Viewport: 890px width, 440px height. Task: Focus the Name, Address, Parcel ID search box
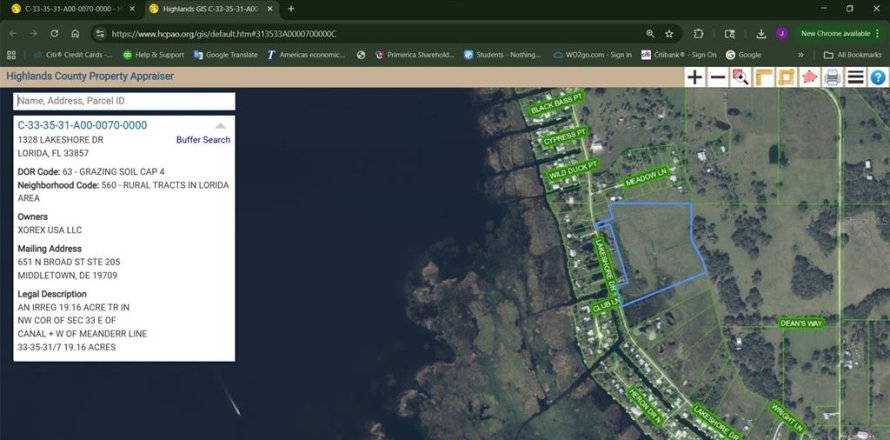point(124,101)
